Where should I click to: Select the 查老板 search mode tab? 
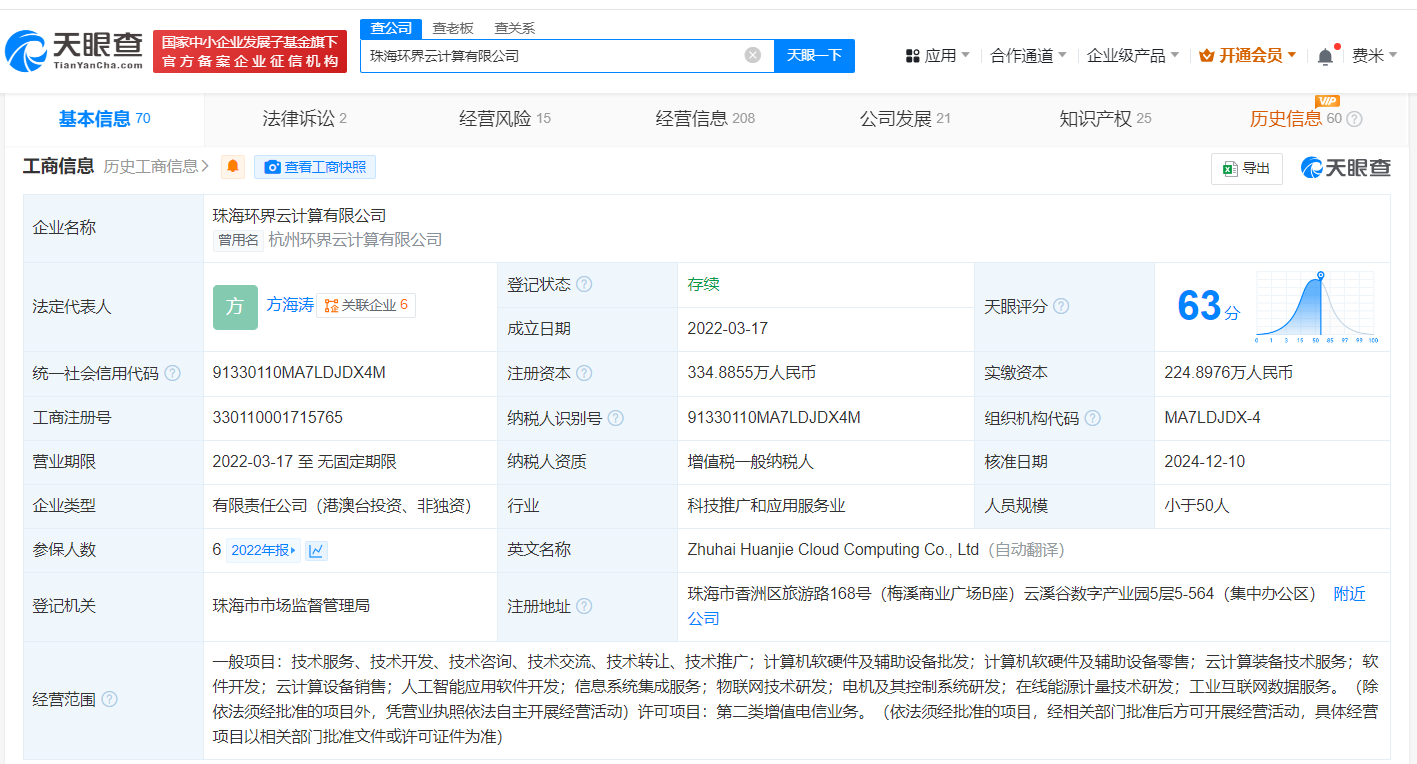[x=453, y=28]
